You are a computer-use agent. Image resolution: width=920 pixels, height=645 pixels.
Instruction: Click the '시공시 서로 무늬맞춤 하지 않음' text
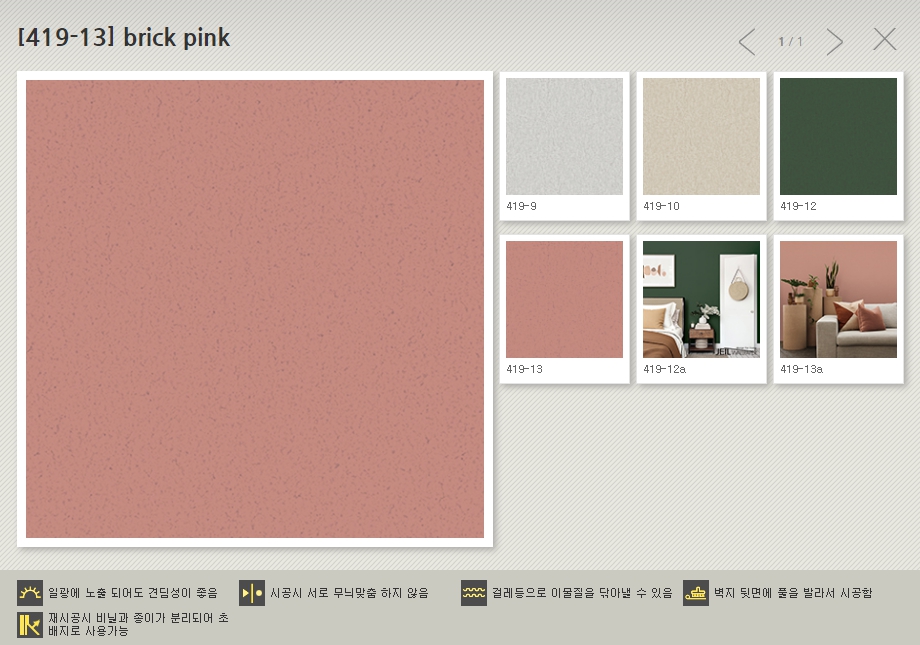tap(349, 593)
